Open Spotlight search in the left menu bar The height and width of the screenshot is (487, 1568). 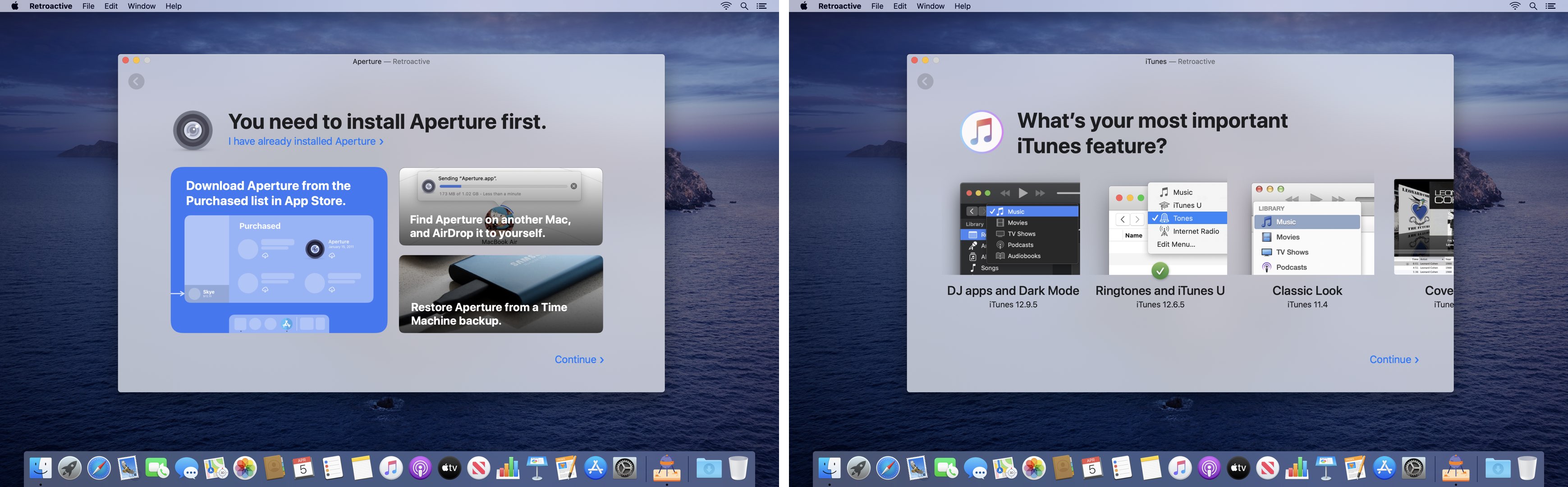[x=744, y=6]
